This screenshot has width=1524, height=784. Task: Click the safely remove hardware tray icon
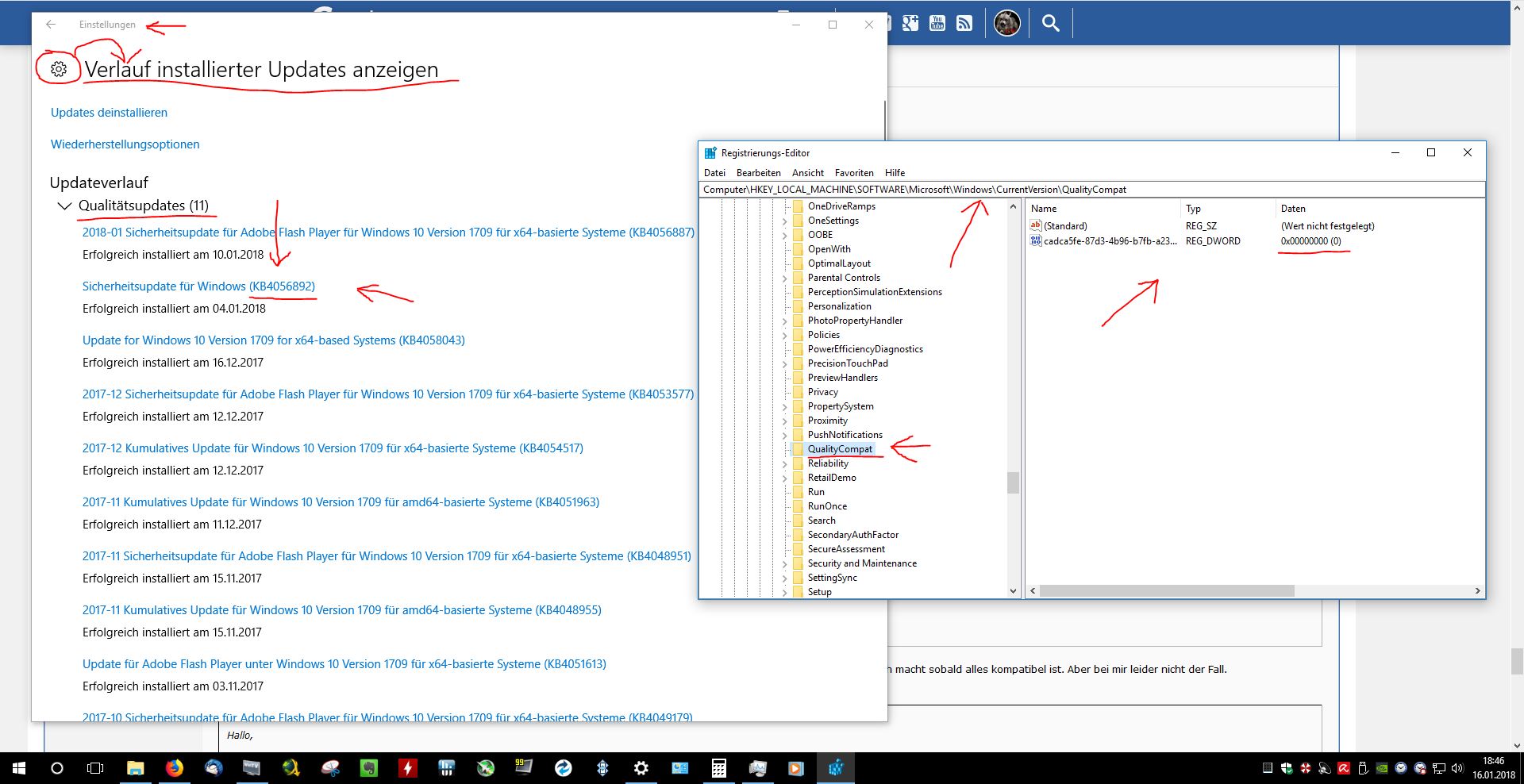click(x=1363, y=768)
